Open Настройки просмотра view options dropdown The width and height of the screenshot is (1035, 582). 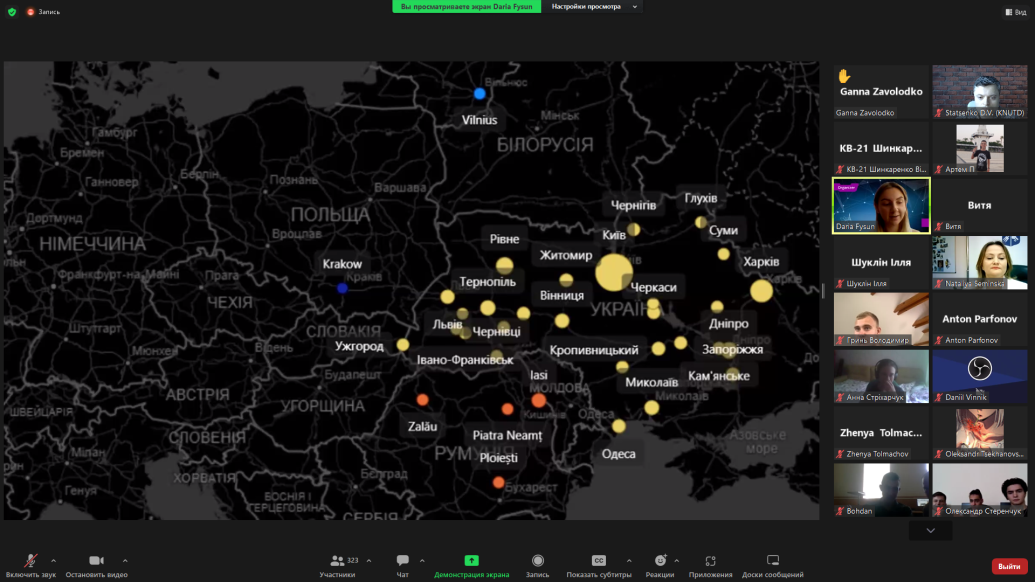click(x=594, y=7)
